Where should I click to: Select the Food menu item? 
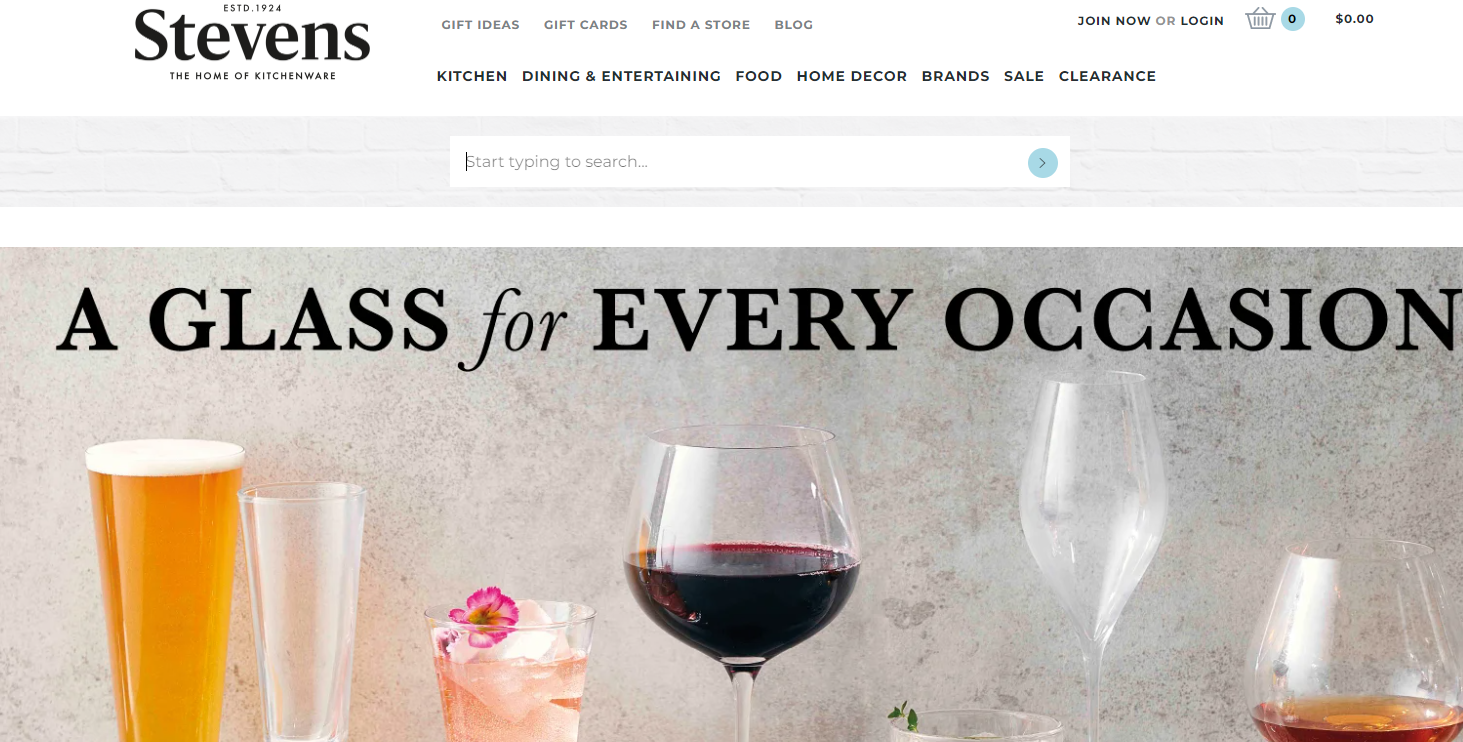coord(759,76)
